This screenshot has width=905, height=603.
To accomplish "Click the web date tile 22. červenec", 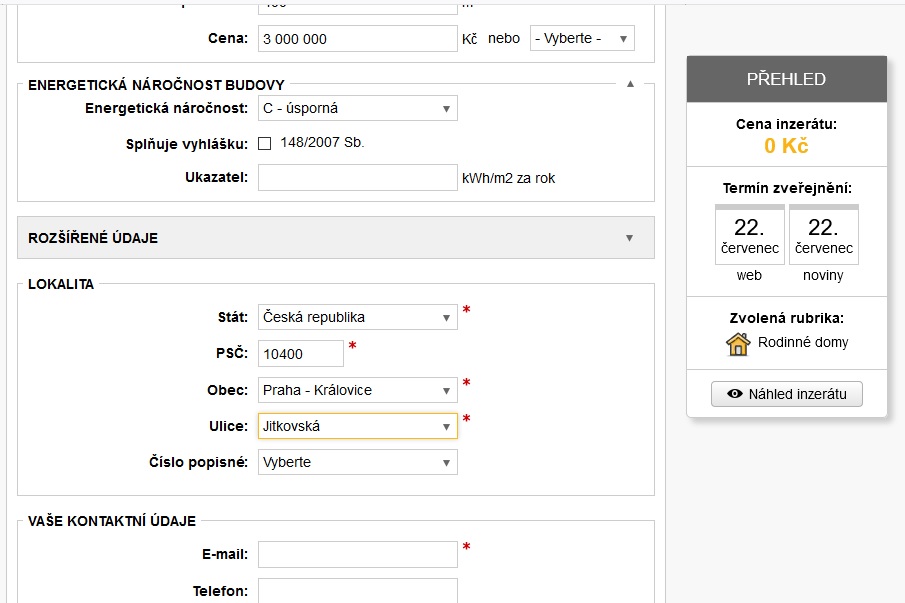I will click(x=750, y=235).
